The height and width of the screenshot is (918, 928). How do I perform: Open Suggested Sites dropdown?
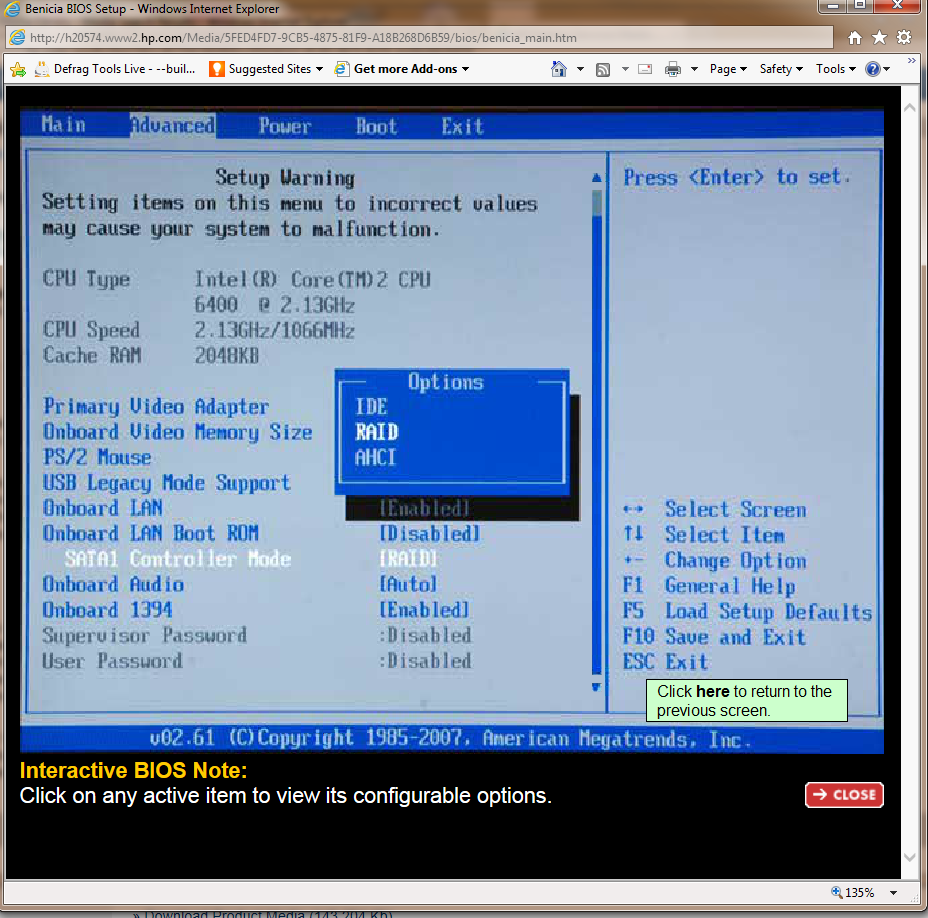(x=266, y=69)
